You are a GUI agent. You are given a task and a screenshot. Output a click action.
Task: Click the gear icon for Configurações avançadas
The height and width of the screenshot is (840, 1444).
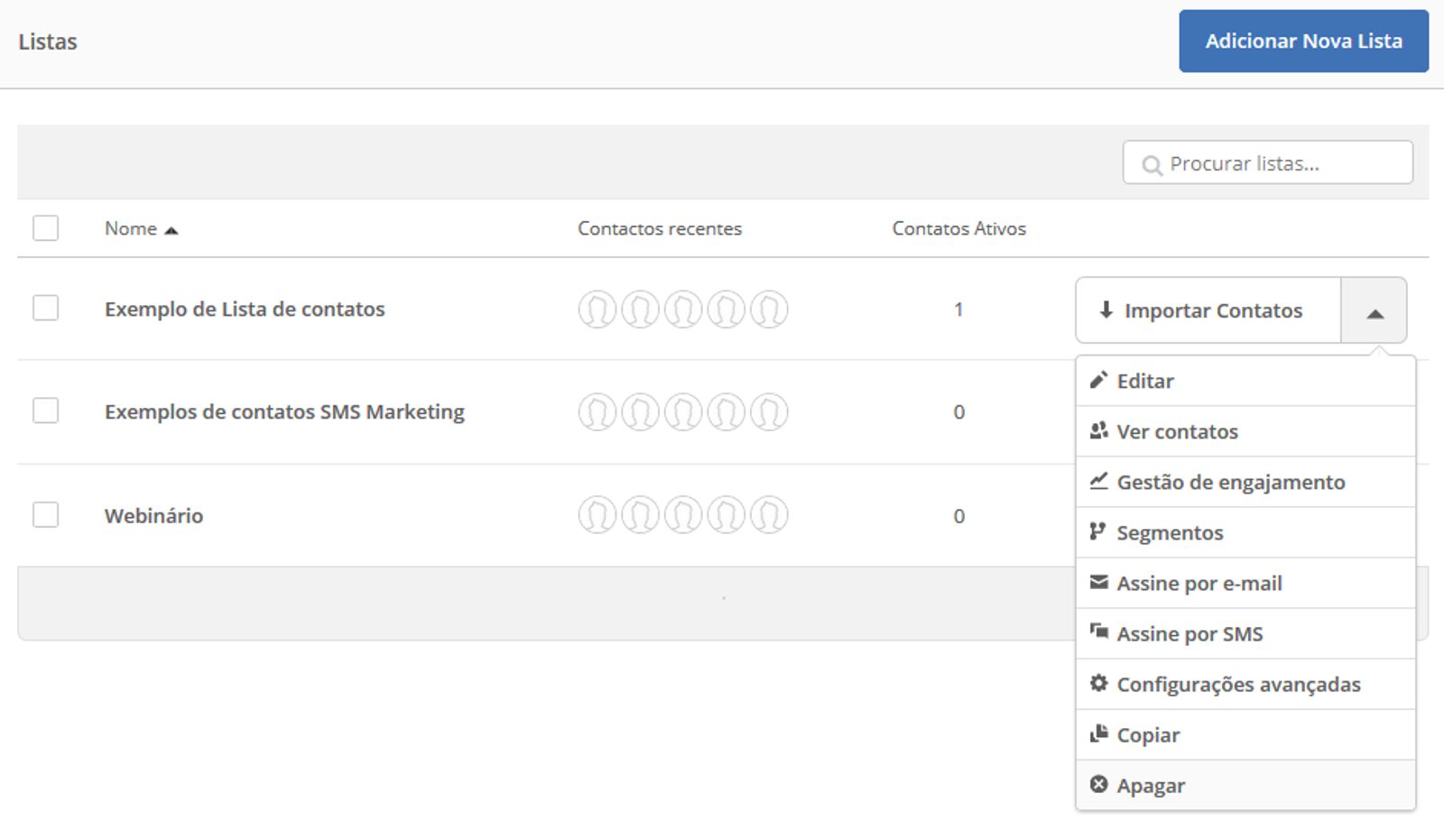click(1098, 684)
